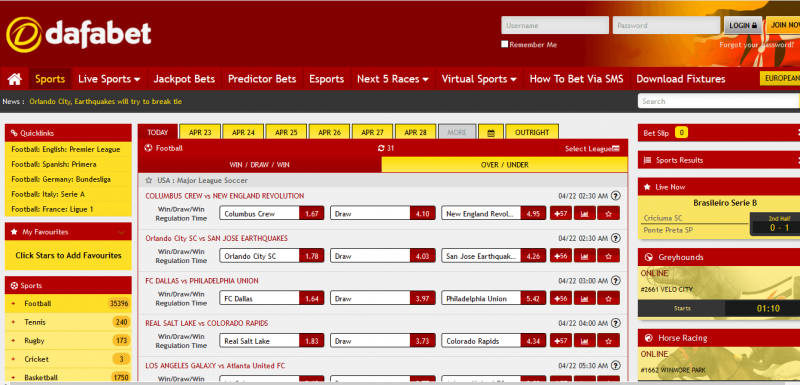Select the APR 23 date tab
800x385 pixels.
click(200, 132)
